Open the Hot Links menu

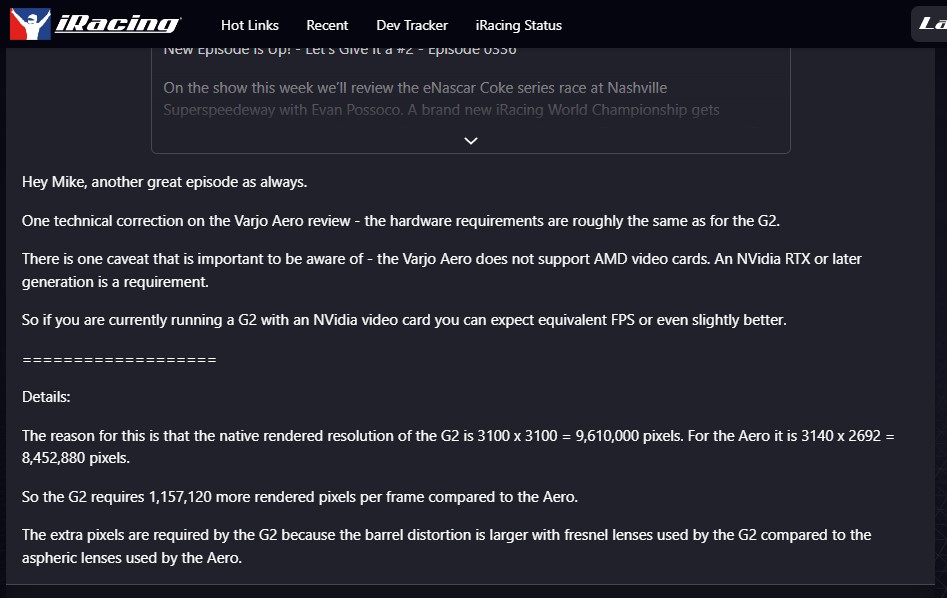[x=249, y=25]
